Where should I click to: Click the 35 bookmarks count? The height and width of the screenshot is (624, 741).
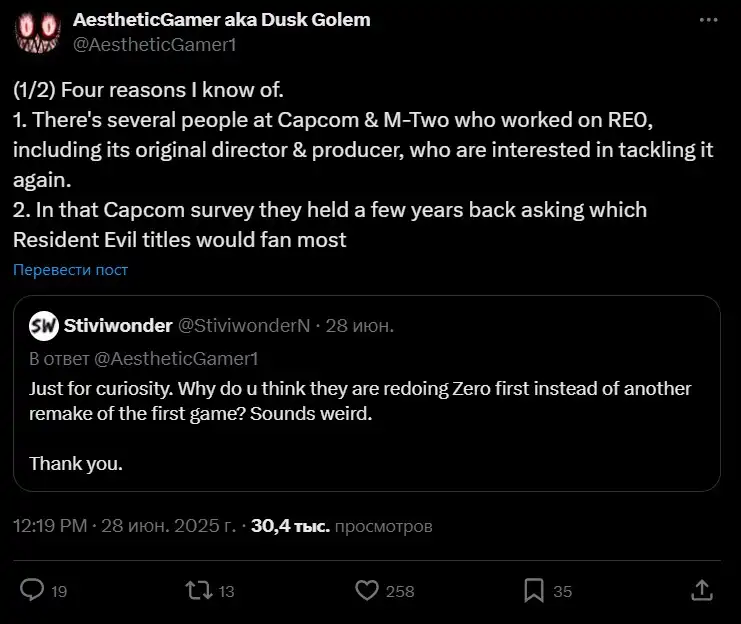coord(563,591)
